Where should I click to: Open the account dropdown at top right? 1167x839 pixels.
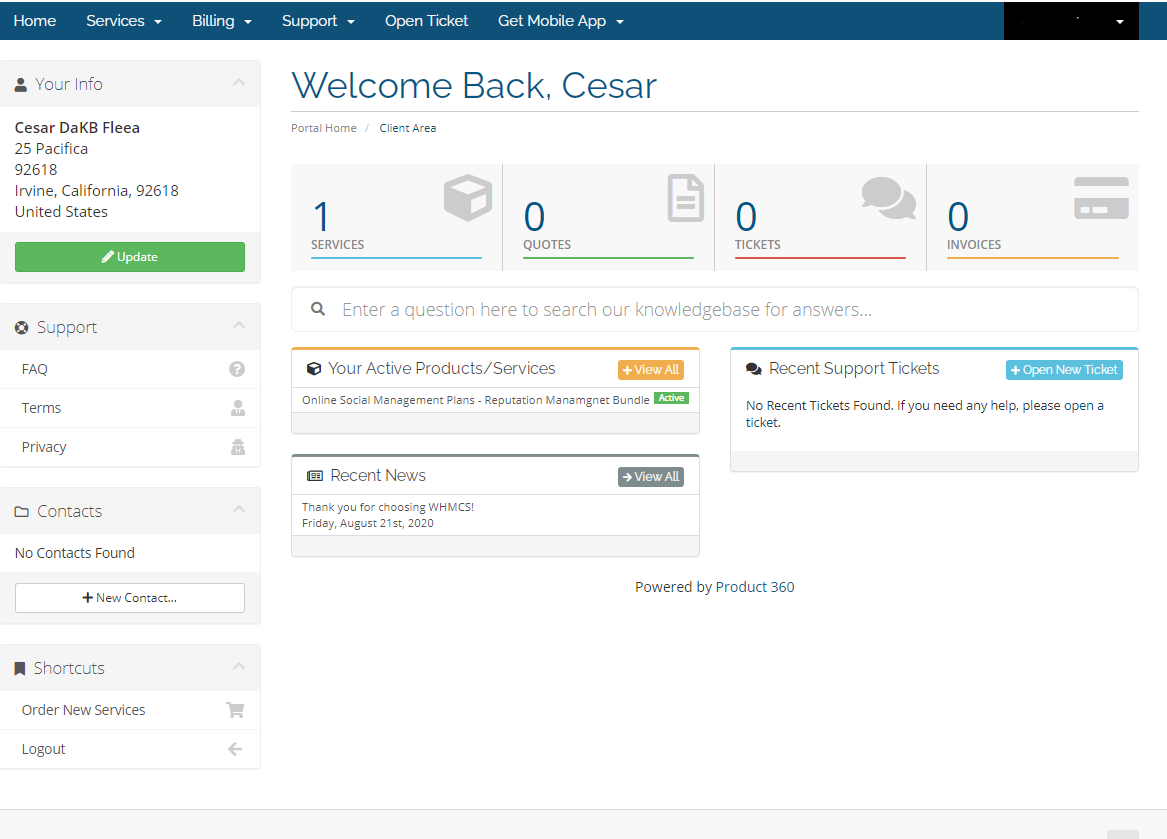1071,21
